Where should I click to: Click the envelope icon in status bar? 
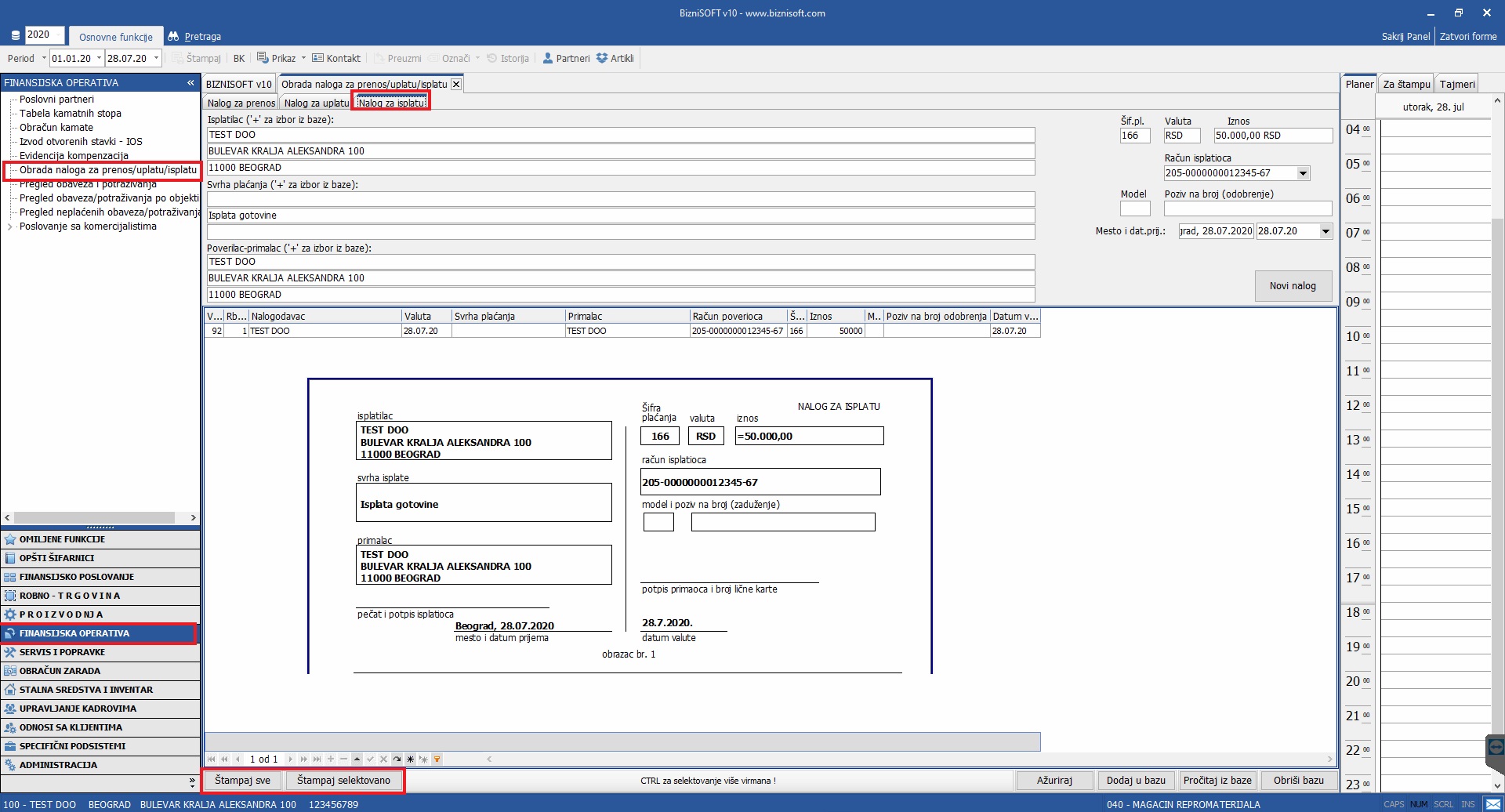click(1492, 804)
